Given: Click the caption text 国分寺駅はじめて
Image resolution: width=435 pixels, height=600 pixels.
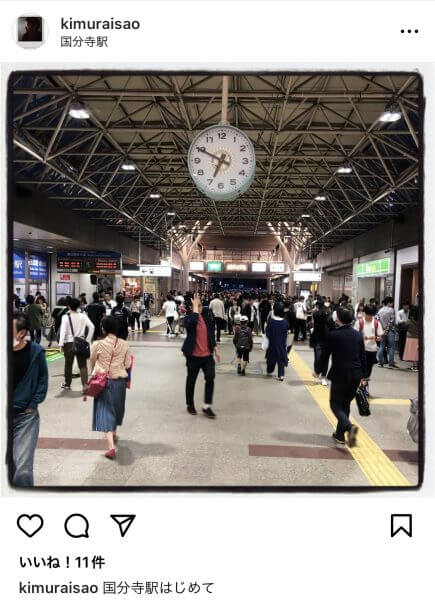Looking at the screenshot, I should 159,587.
